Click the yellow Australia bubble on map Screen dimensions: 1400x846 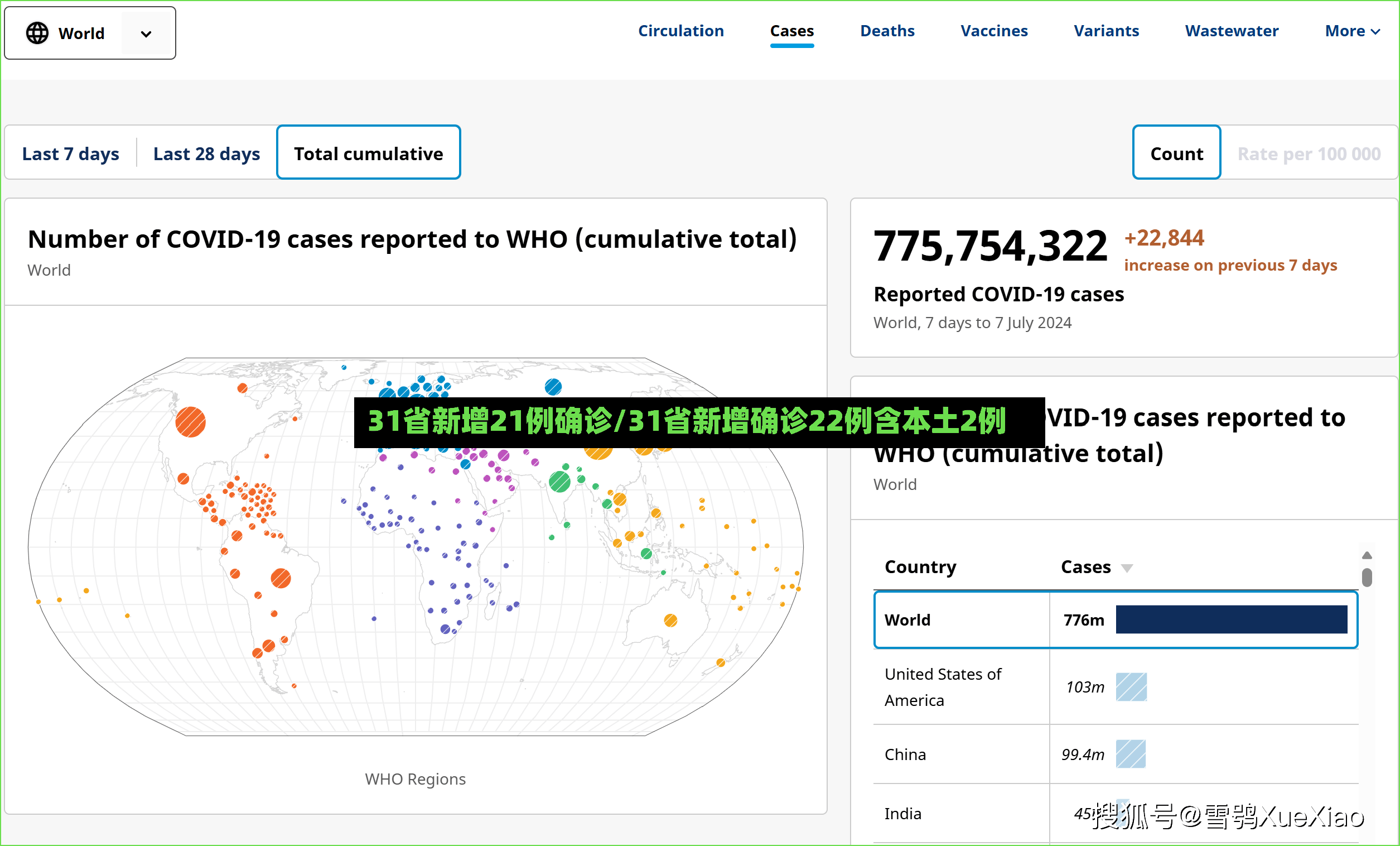click(670, 621)
